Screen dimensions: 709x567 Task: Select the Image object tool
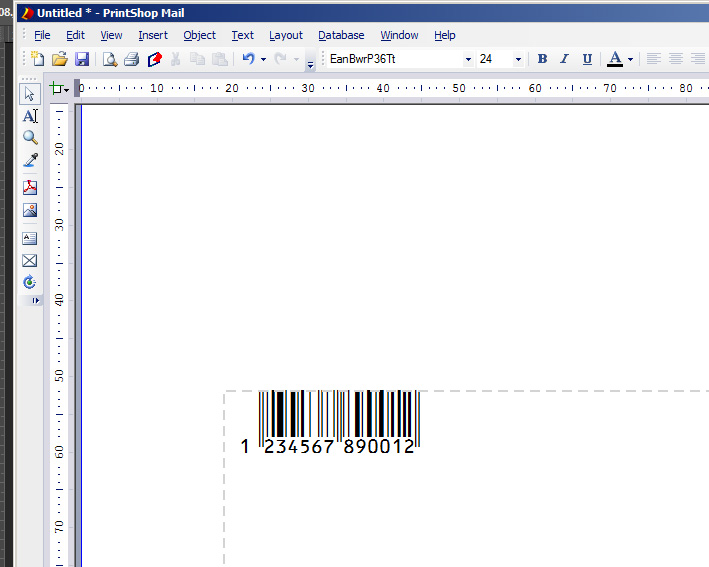[x=30, y=210]
